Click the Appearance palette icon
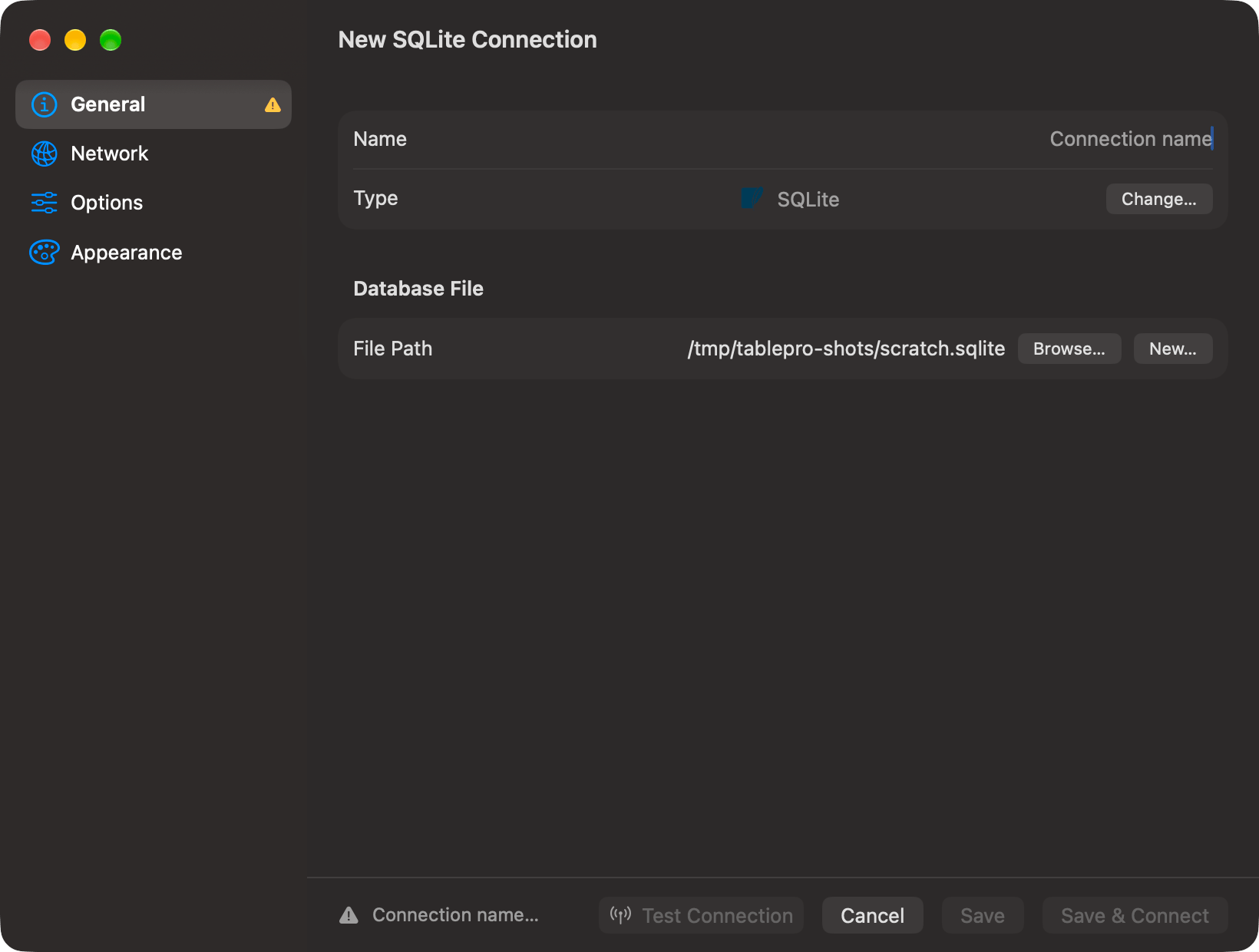The width and height of the screenshot is (1259, 952). coord(44,252)
